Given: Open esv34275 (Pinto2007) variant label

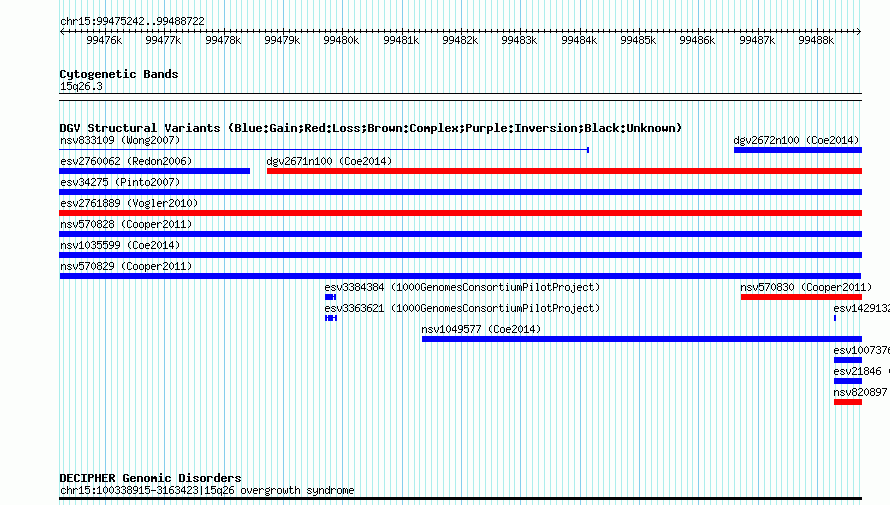Looking at the screenshot, I should point(120,182).
